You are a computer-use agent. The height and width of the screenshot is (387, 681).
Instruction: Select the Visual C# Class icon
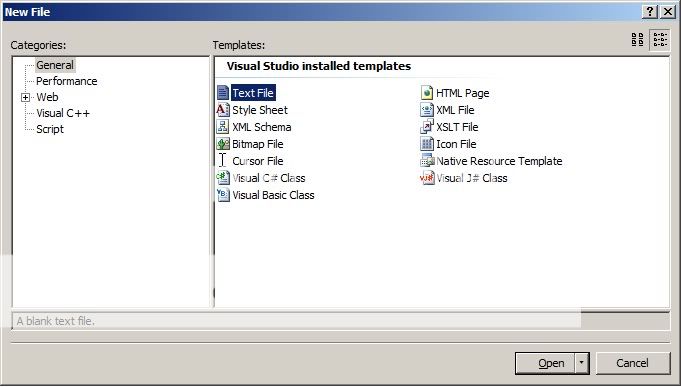pos(223,178)
